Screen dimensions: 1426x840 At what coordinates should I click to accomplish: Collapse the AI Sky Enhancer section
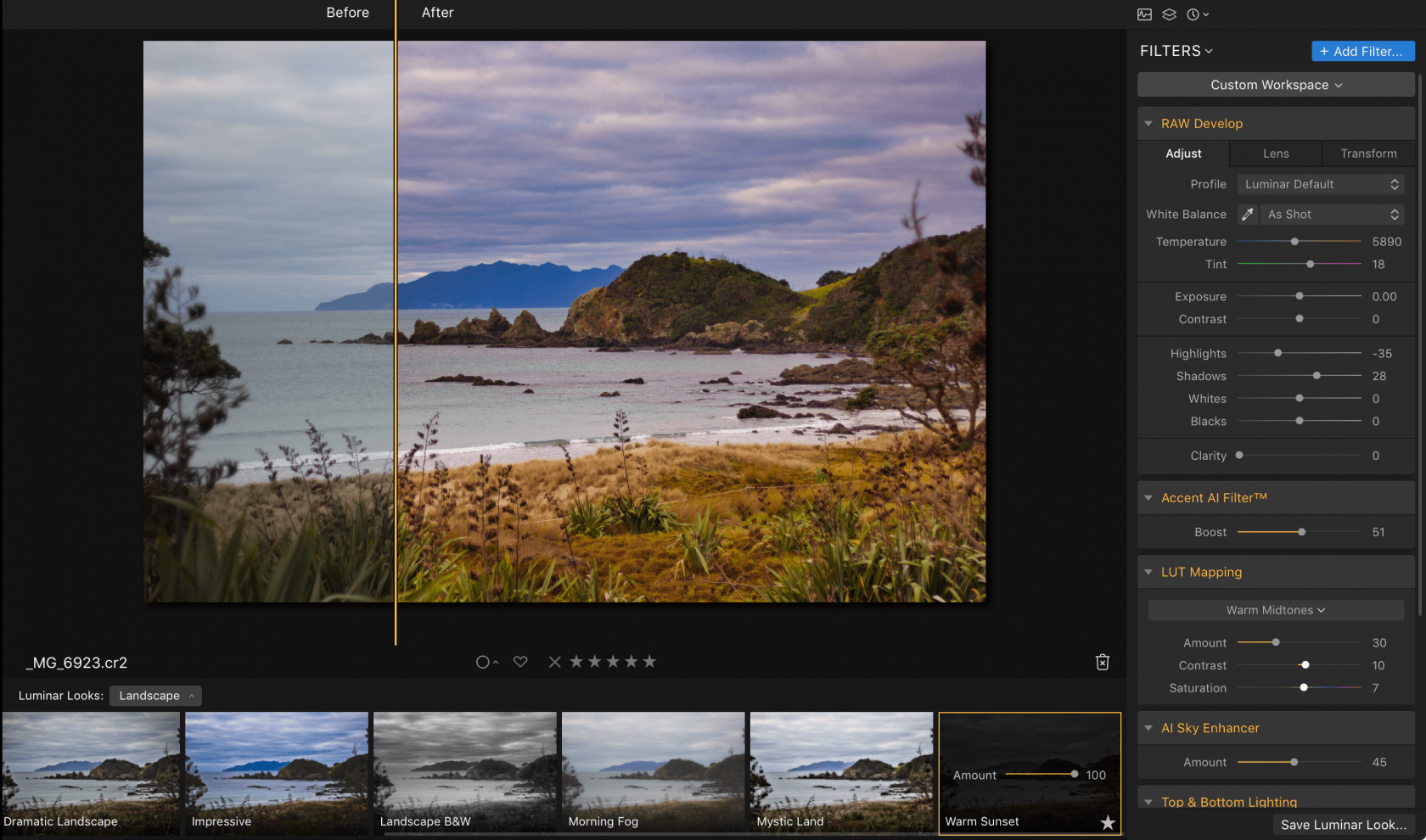tap(1148, 728)
